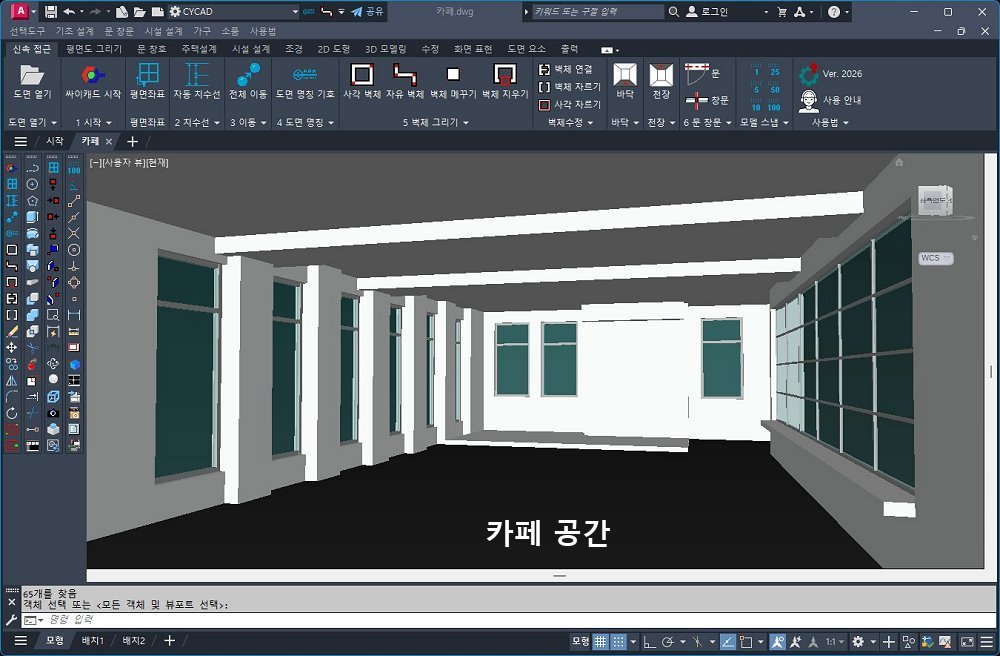This screenshot has height=656, width=1000.
Task: Click the 천장 ceiling tool
Action: pyautogui.click(x=660, y=78)
